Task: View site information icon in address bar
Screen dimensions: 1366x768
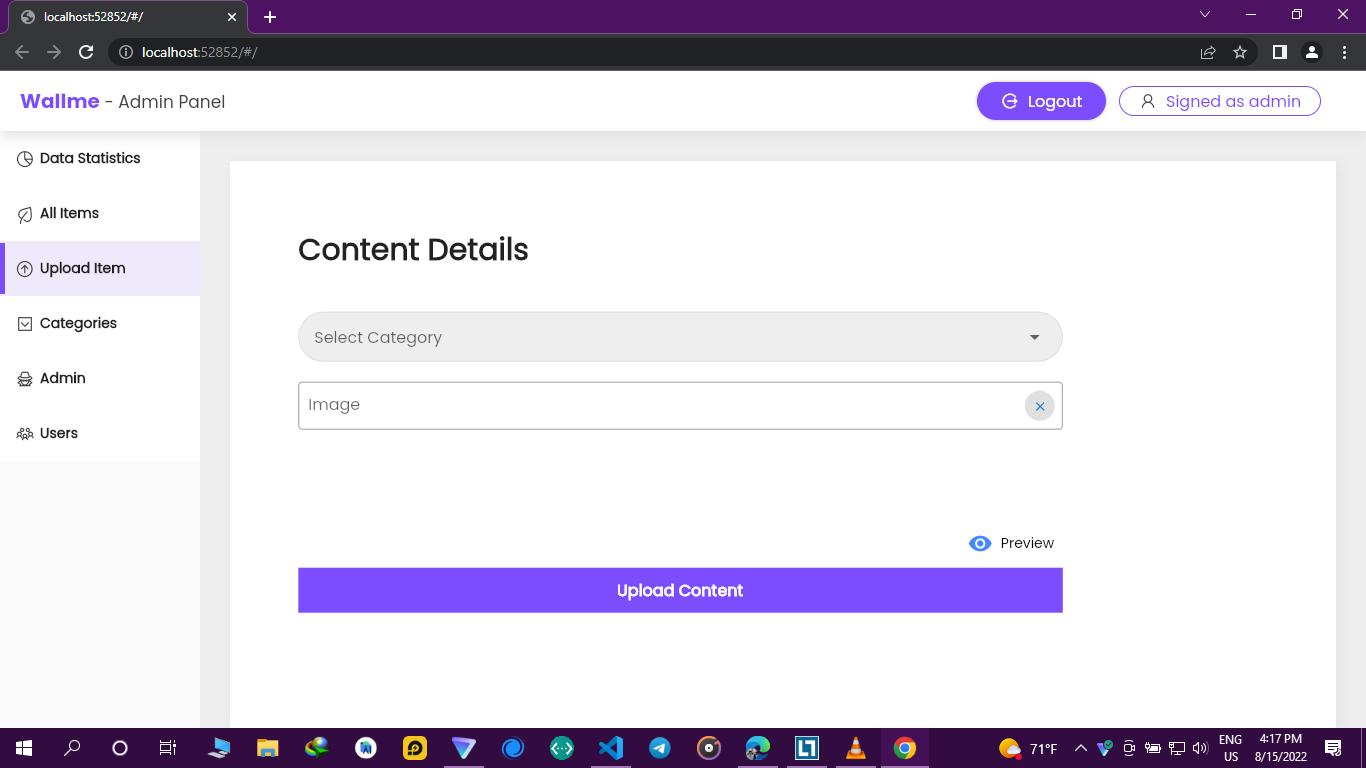Action: tap(126, 52)
